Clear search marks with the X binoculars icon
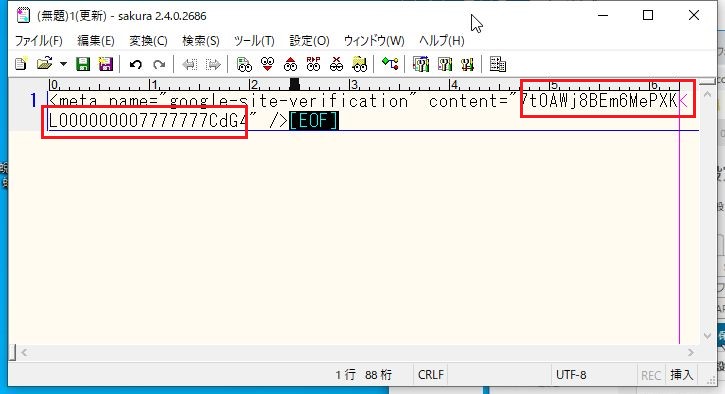725x394 pixels. [x=337, y=64]
